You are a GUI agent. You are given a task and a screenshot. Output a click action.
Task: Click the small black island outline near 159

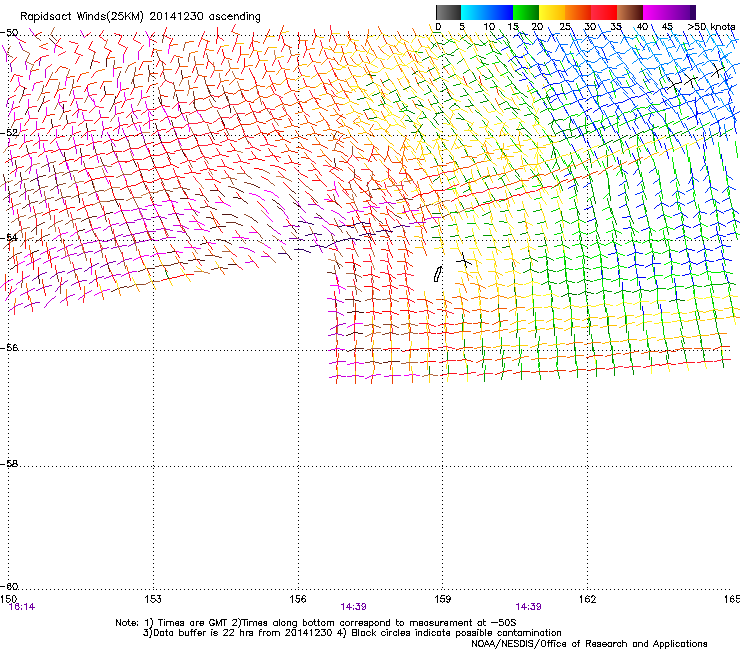coord(438,274)
